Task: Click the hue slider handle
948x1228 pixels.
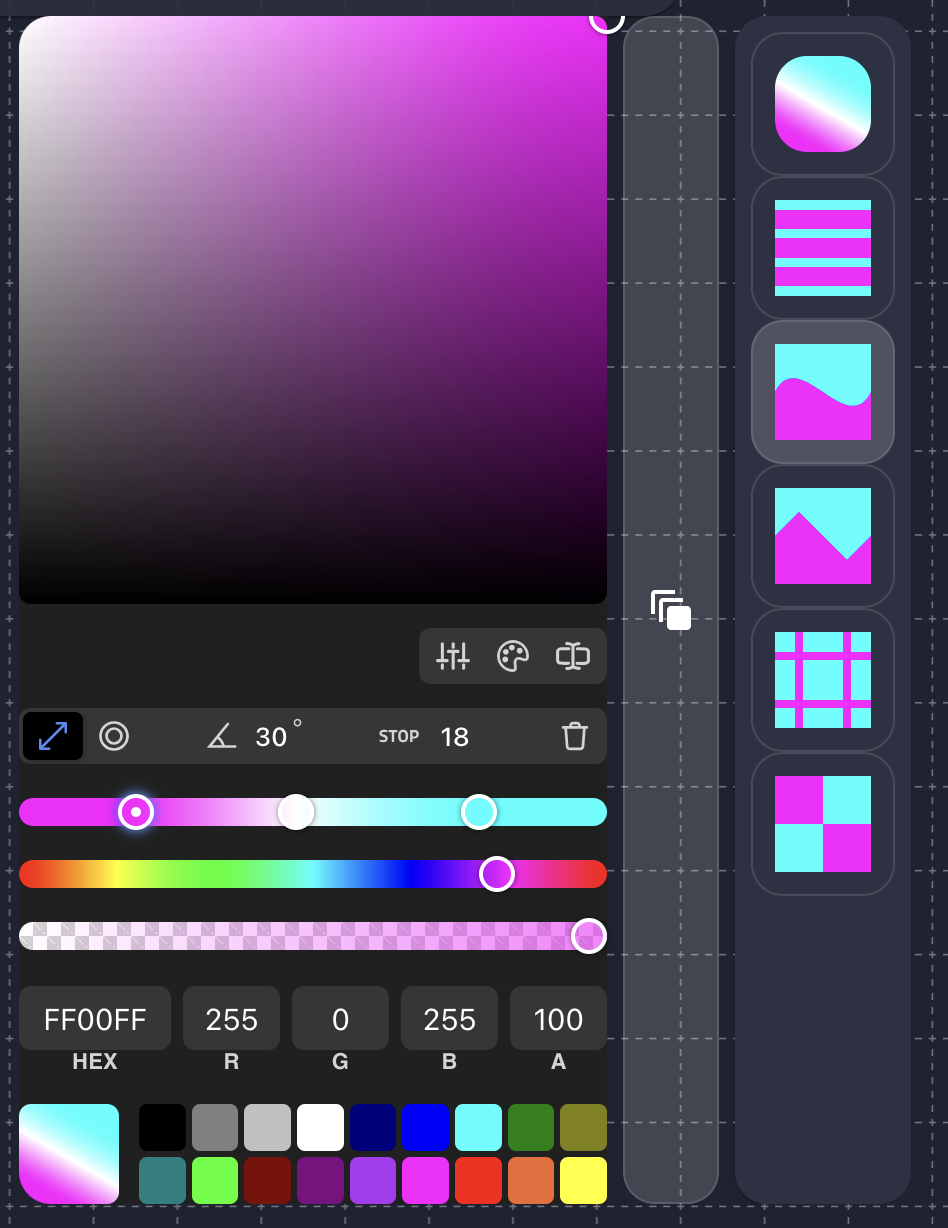Action: [x=497, y=874]
